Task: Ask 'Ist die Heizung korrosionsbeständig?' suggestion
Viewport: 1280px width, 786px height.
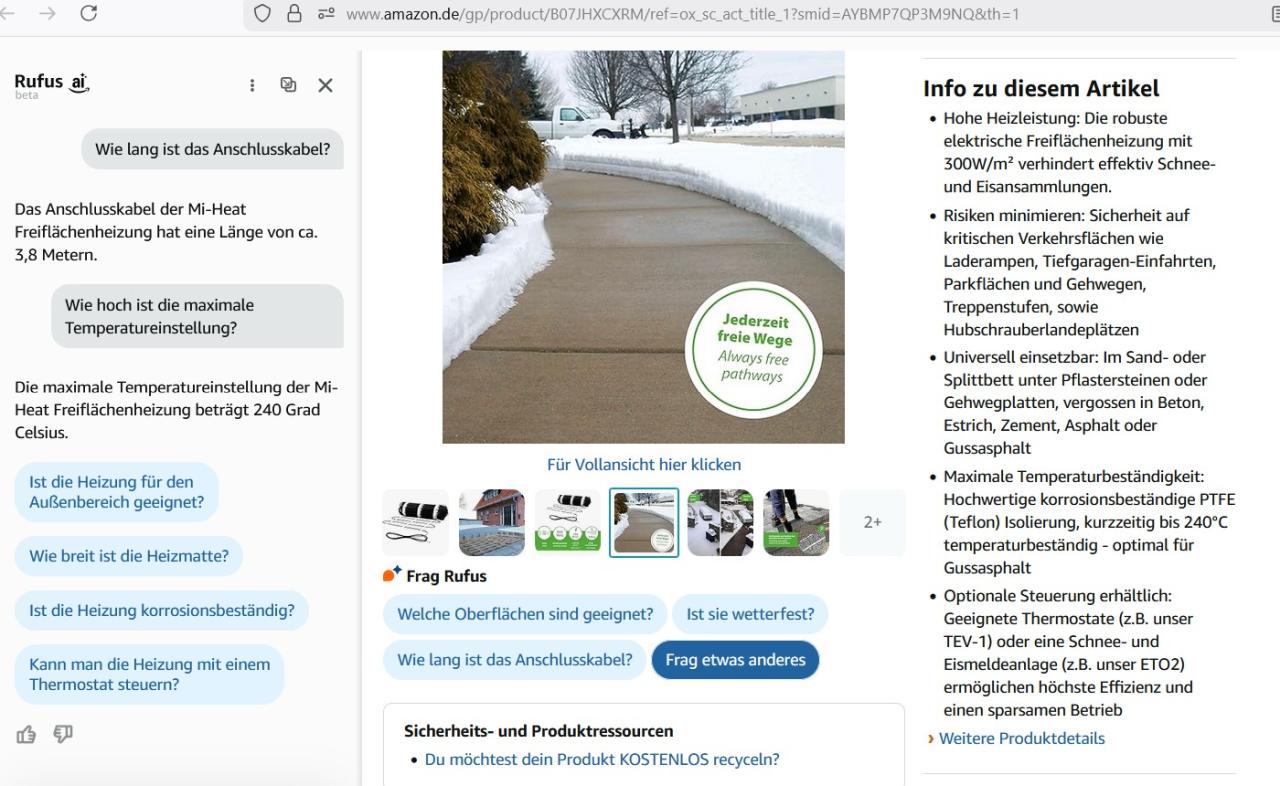Action: click(161, 610)
